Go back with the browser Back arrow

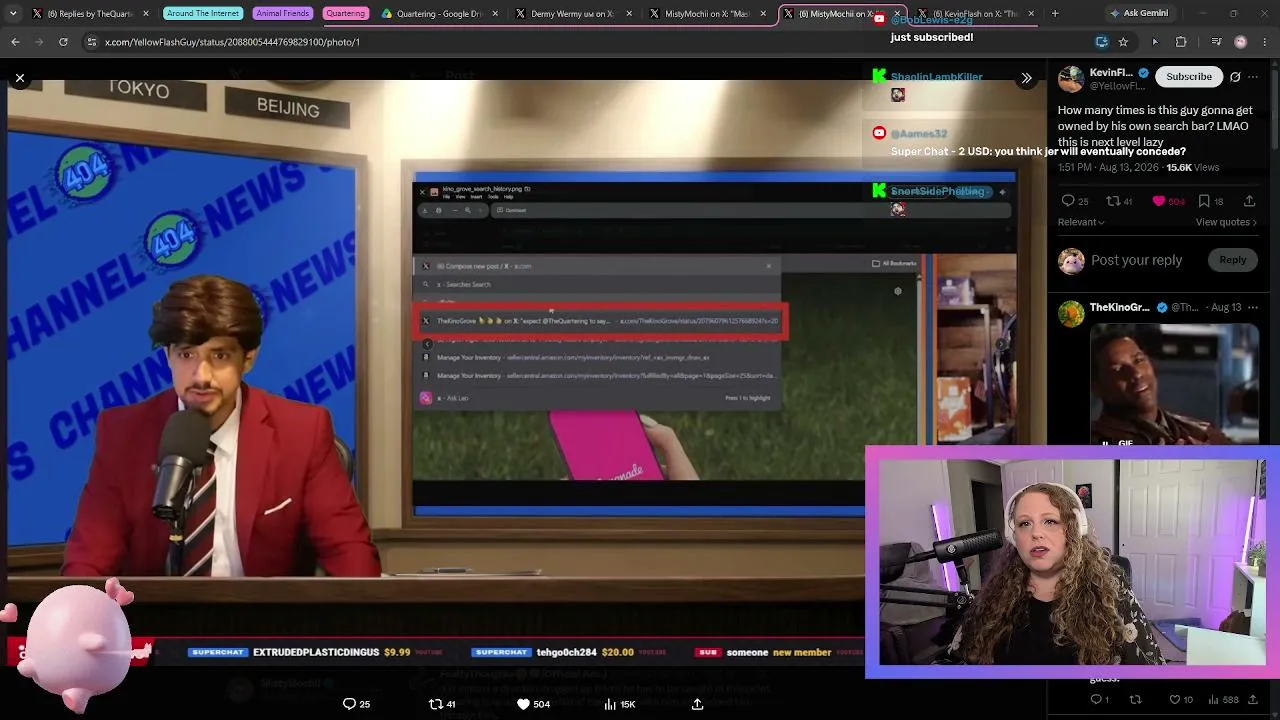point(15,42)
